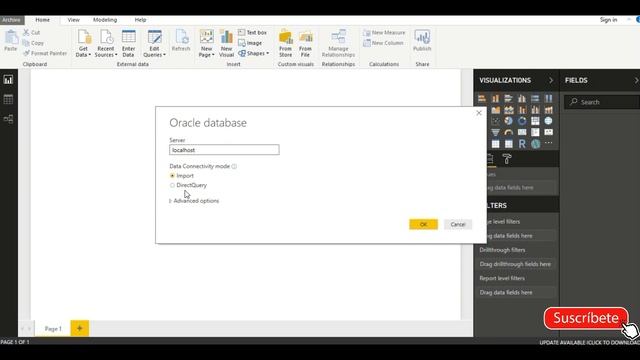This screenshot has height=360, width=640.
Task: Open the Shapes dropdown
Action: pos(253,53)
